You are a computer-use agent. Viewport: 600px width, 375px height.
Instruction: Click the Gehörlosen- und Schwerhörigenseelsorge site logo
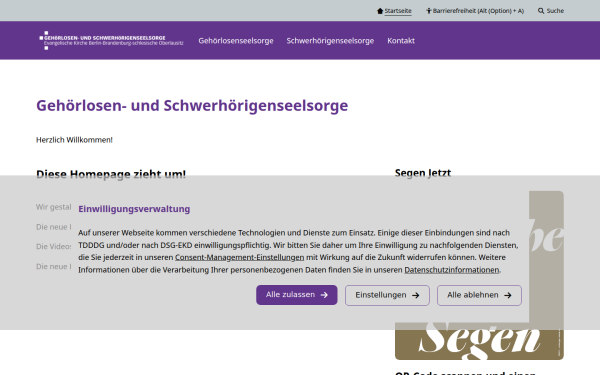tap(111, 40)
